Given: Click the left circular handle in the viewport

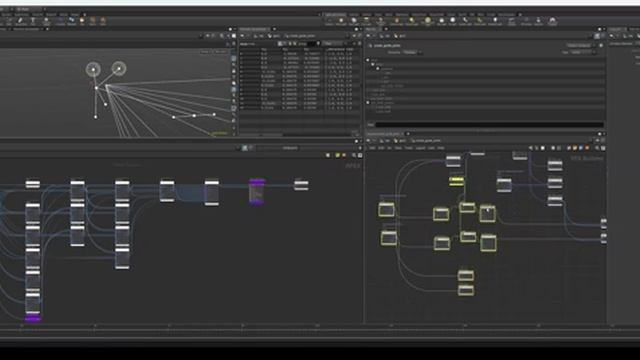Looking at the screenshot, I should tap(93, 69).
